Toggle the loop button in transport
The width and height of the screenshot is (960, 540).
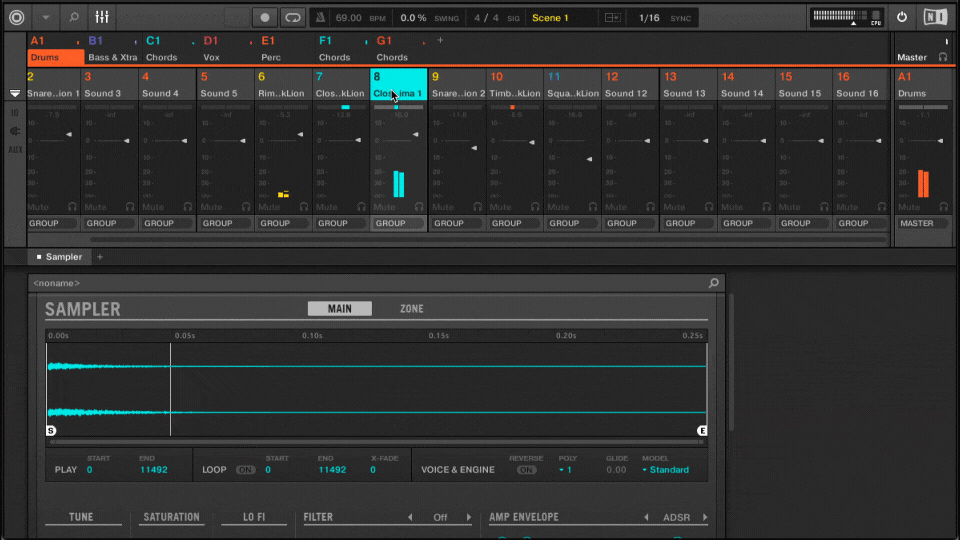293,18
